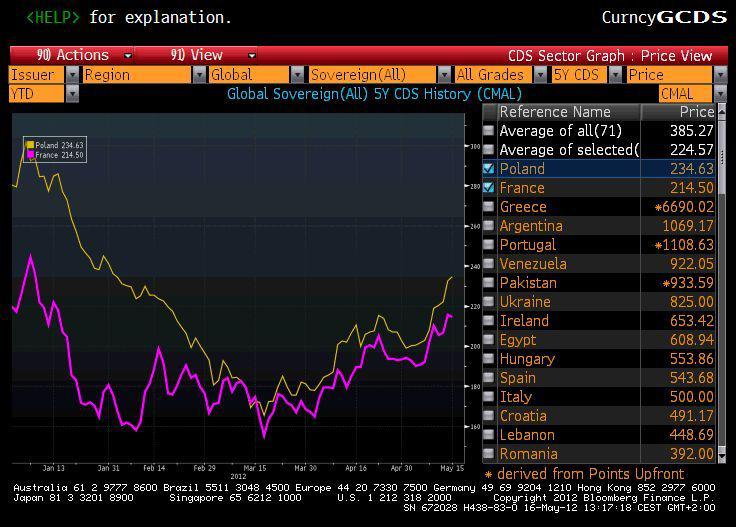
Task: Click the Price column header
Action: pyautogui.click(x=678, y=112)
